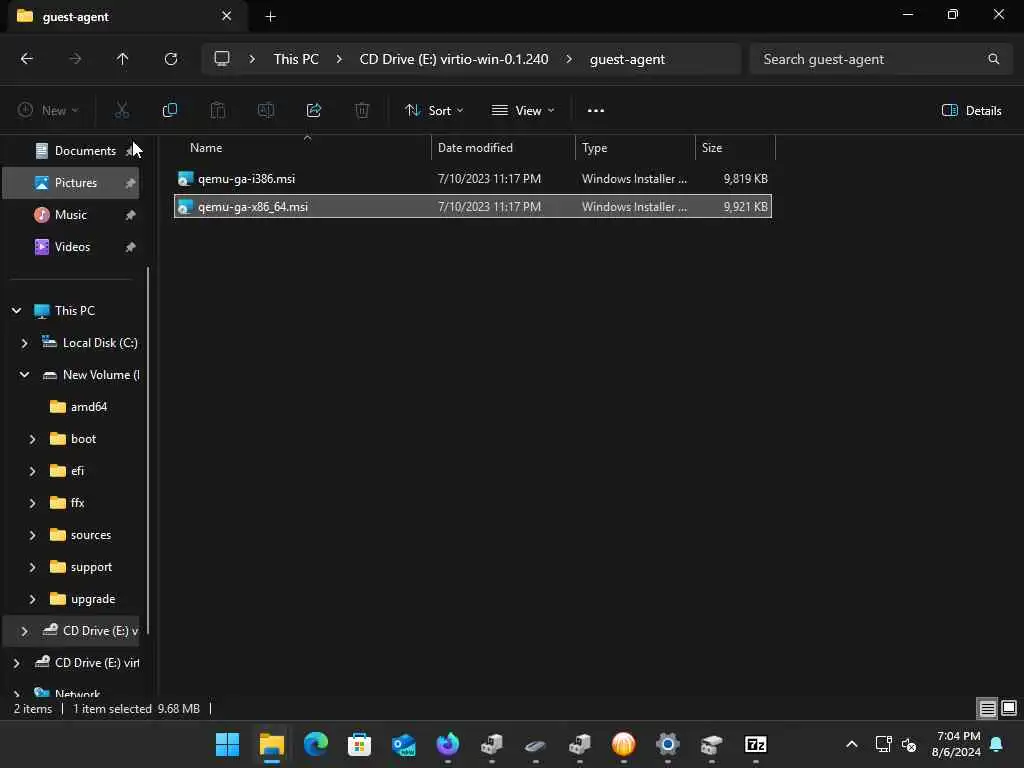This screenshot has width=1024, height=768.
Task: Click the navigation pane scrollbar
Action: (148, 451)
